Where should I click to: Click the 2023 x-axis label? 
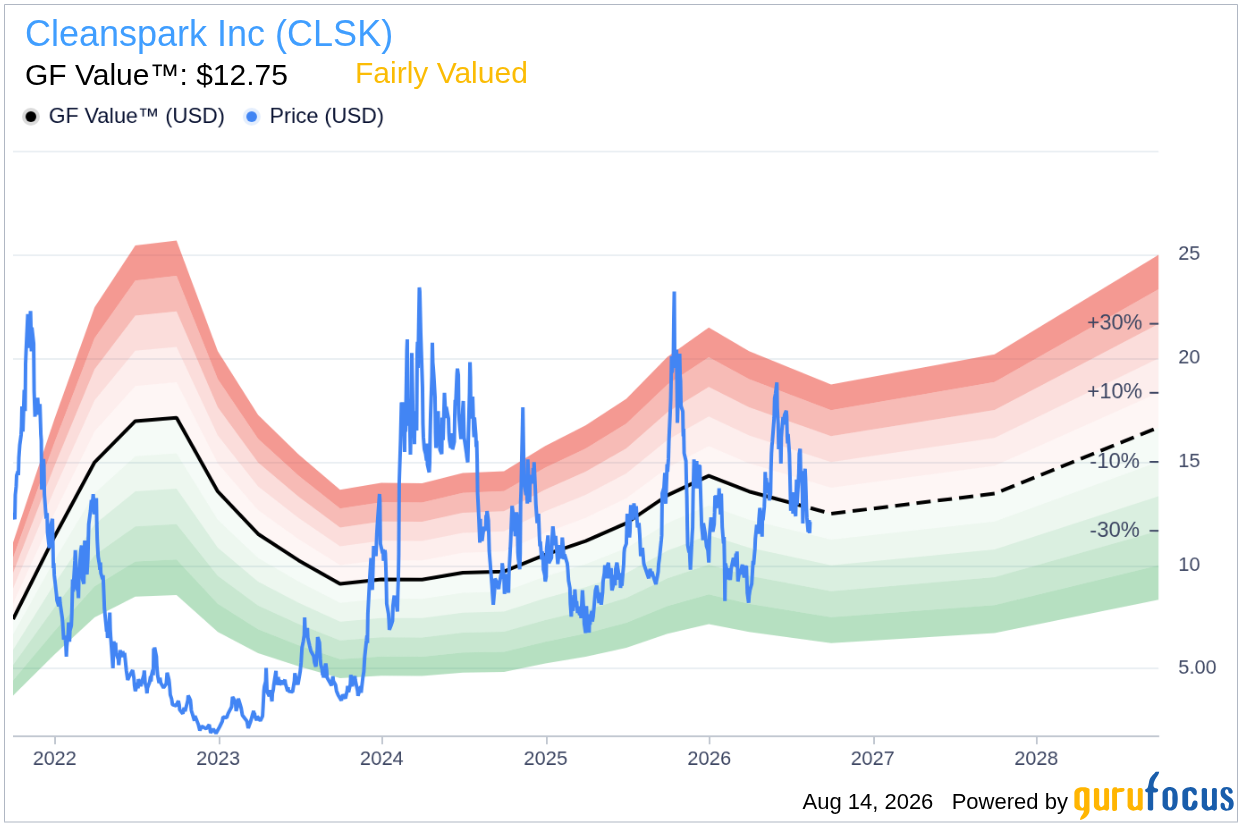click(218, 758)
